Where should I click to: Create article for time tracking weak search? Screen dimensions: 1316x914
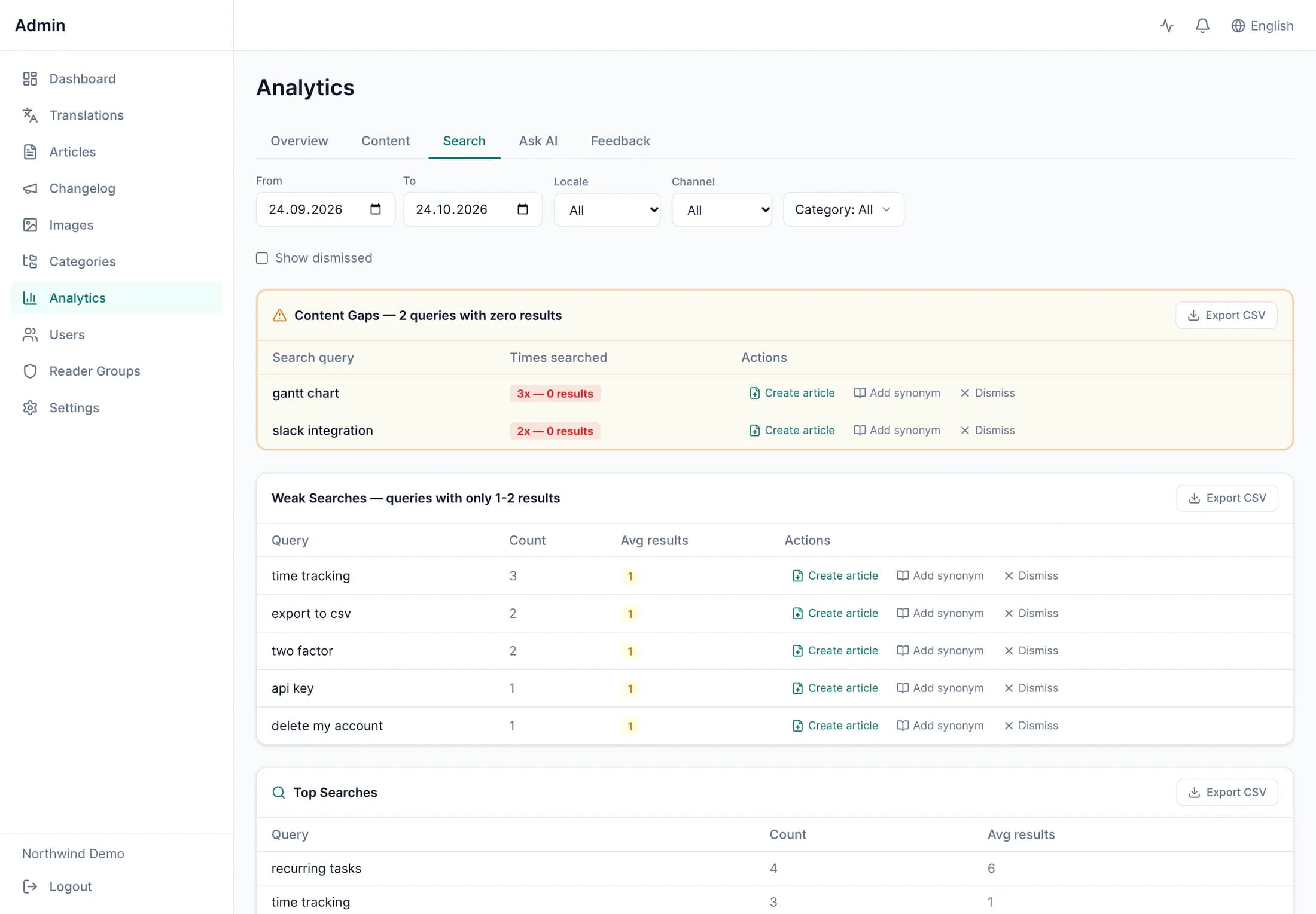click(x=835, y=575)
